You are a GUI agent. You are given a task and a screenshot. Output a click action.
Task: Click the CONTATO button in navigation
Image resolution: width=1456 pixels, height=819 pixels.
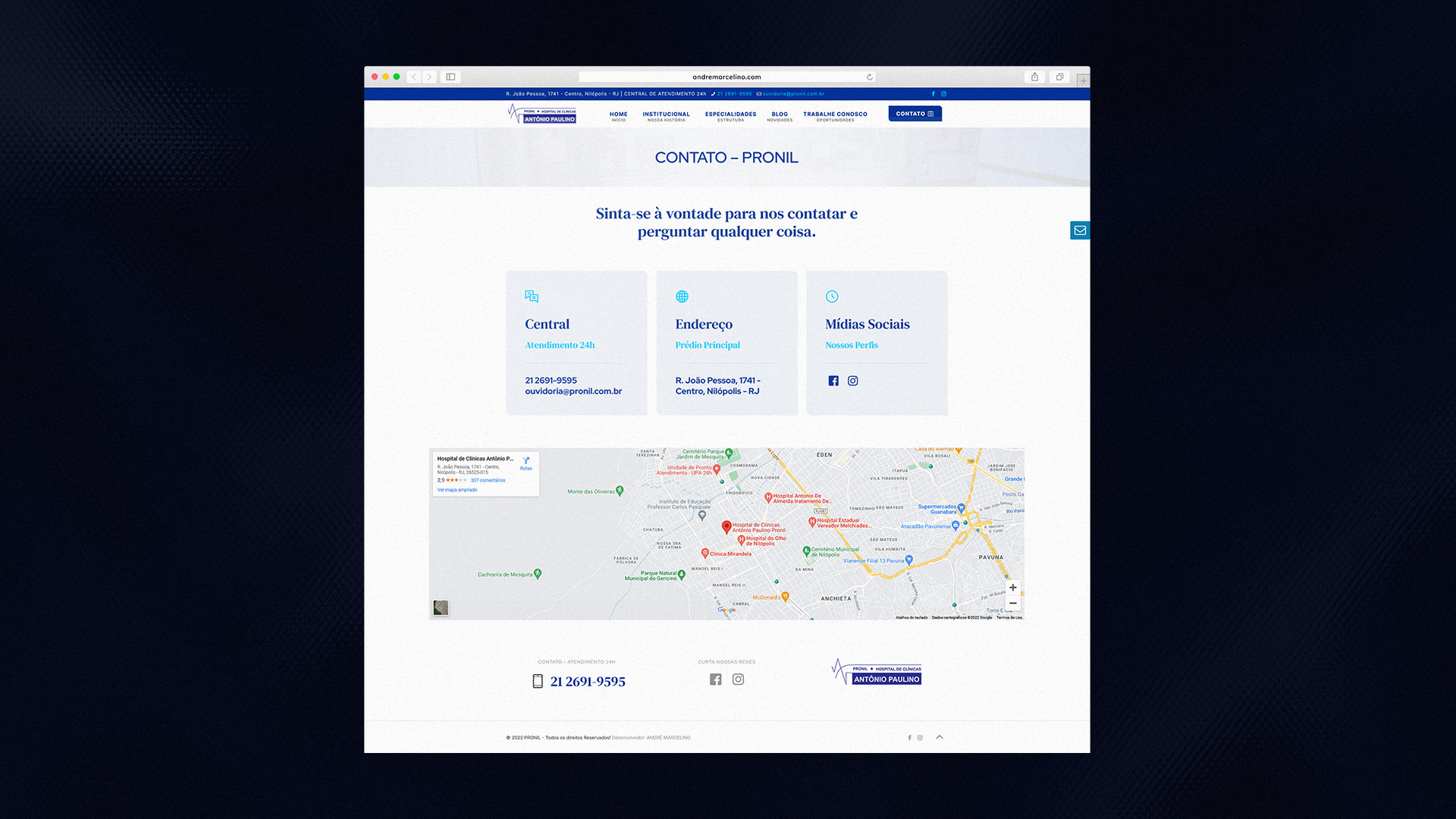coord(915,114)
